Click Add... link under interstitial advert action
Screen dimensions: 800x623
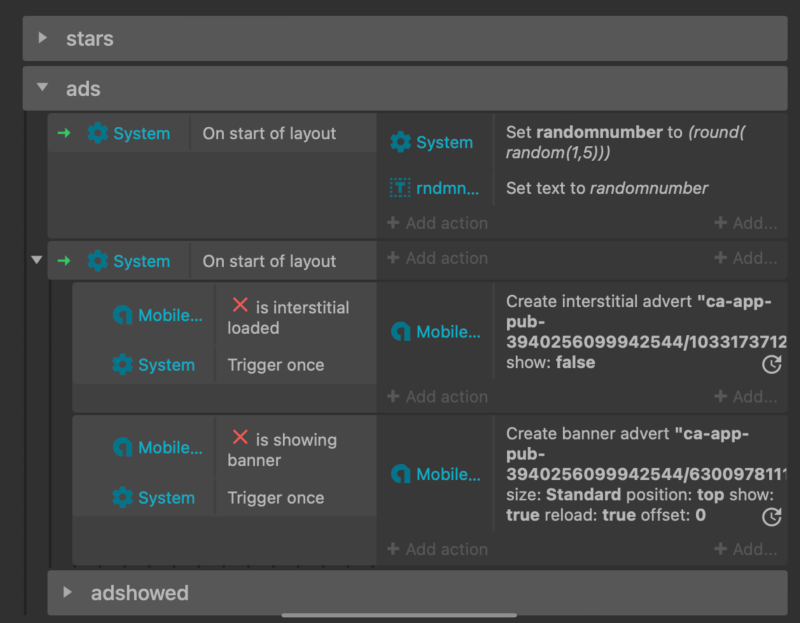point(746,396)
